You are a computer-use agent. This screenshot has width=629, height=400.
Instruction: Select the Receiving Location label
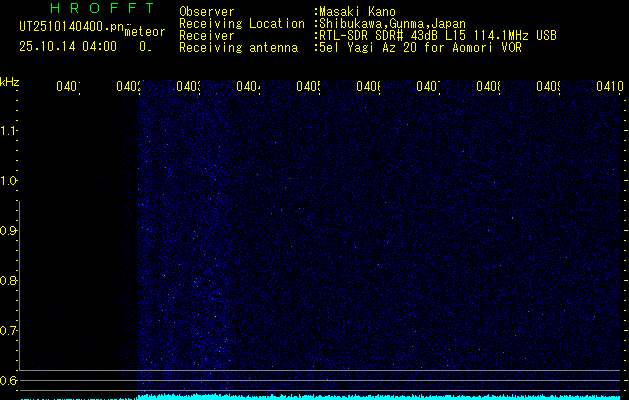click(242, 24)
